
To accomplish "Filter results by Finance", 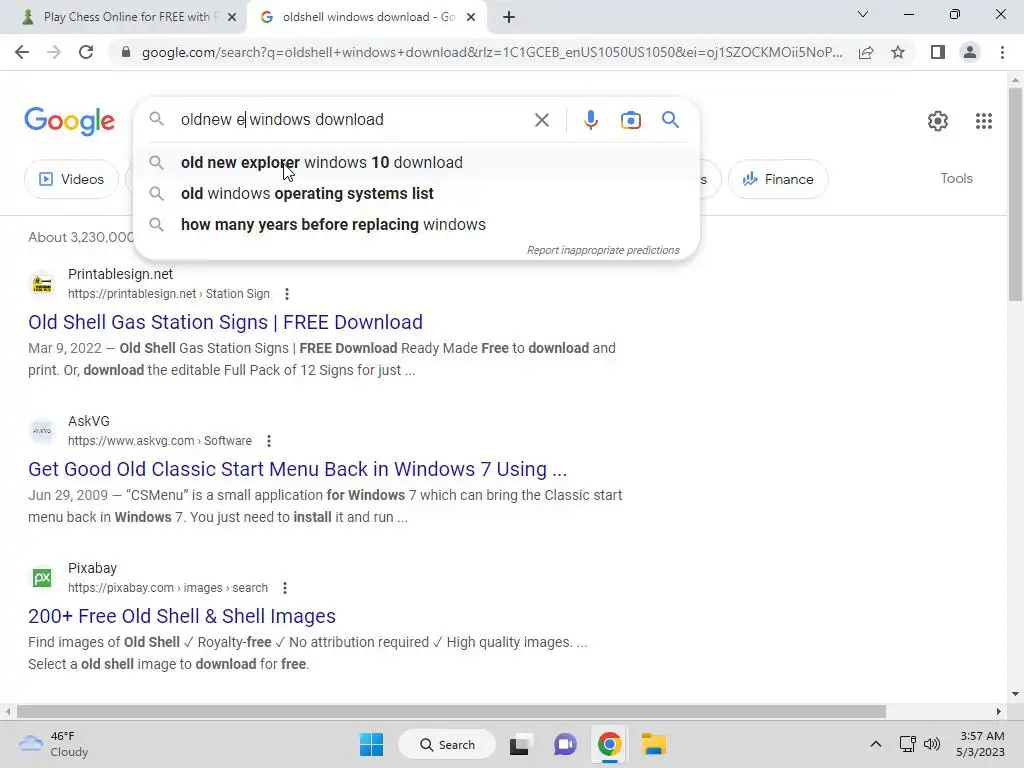I will click(778, 179).
